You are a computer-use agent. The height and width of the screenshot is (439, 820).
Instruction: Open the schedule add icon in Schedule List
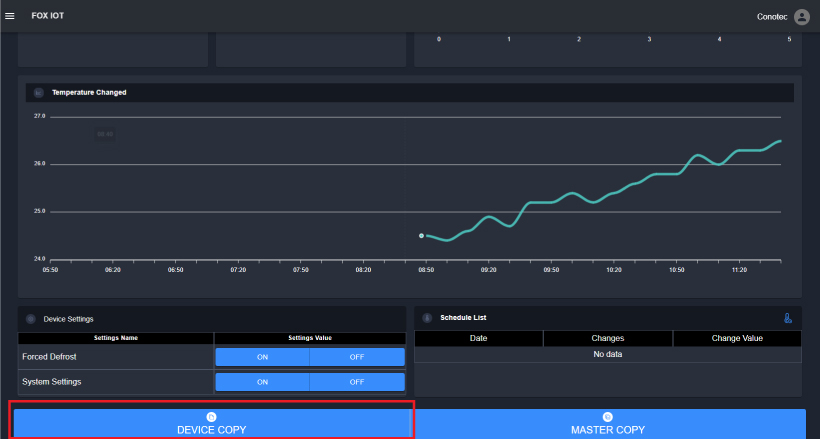click(788, 318)
